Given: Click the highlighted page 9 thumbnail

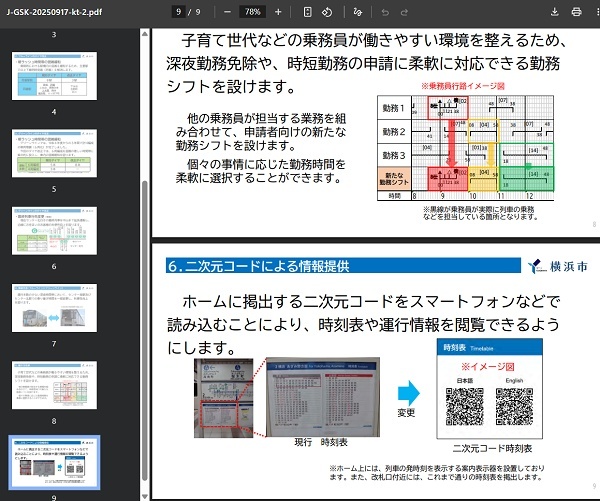Looking at the screenshot, I should click(54, 462).
